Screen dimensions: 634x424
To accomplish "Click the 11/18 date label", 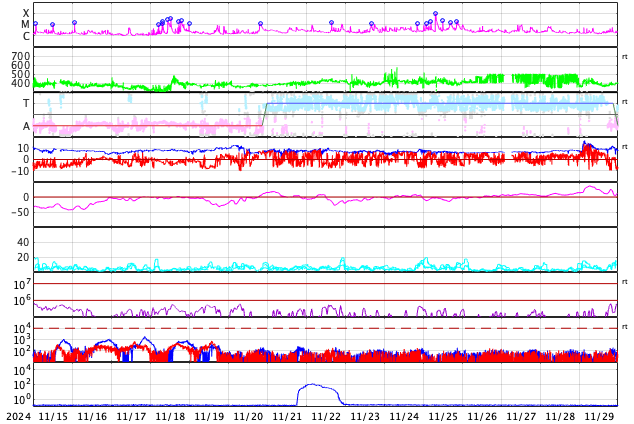I will click(x=170, y=417).
